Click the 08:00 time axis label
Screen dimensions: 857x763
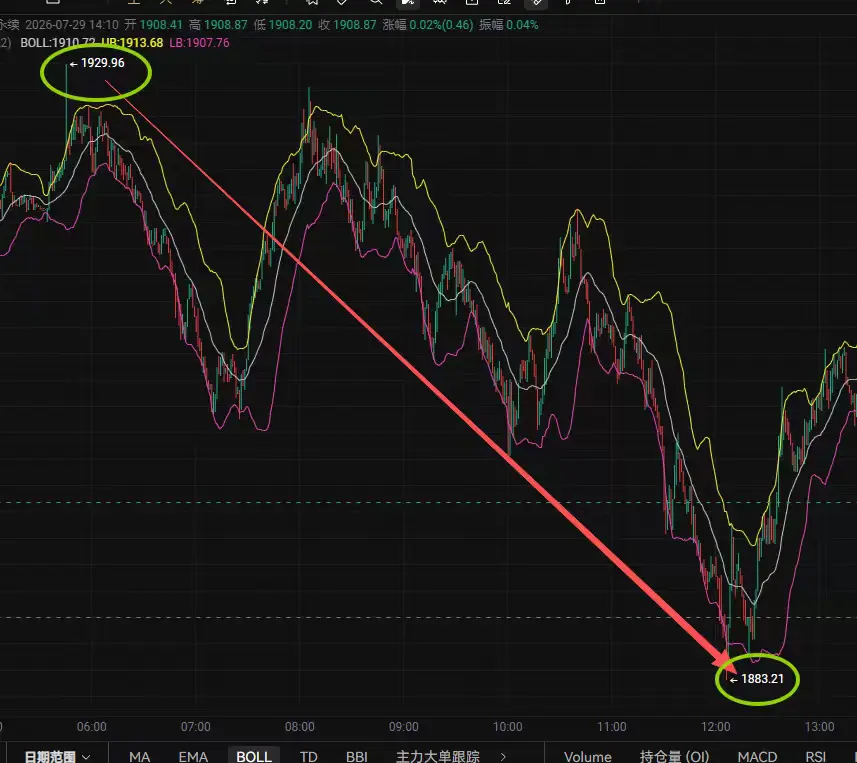click(300, 727)
